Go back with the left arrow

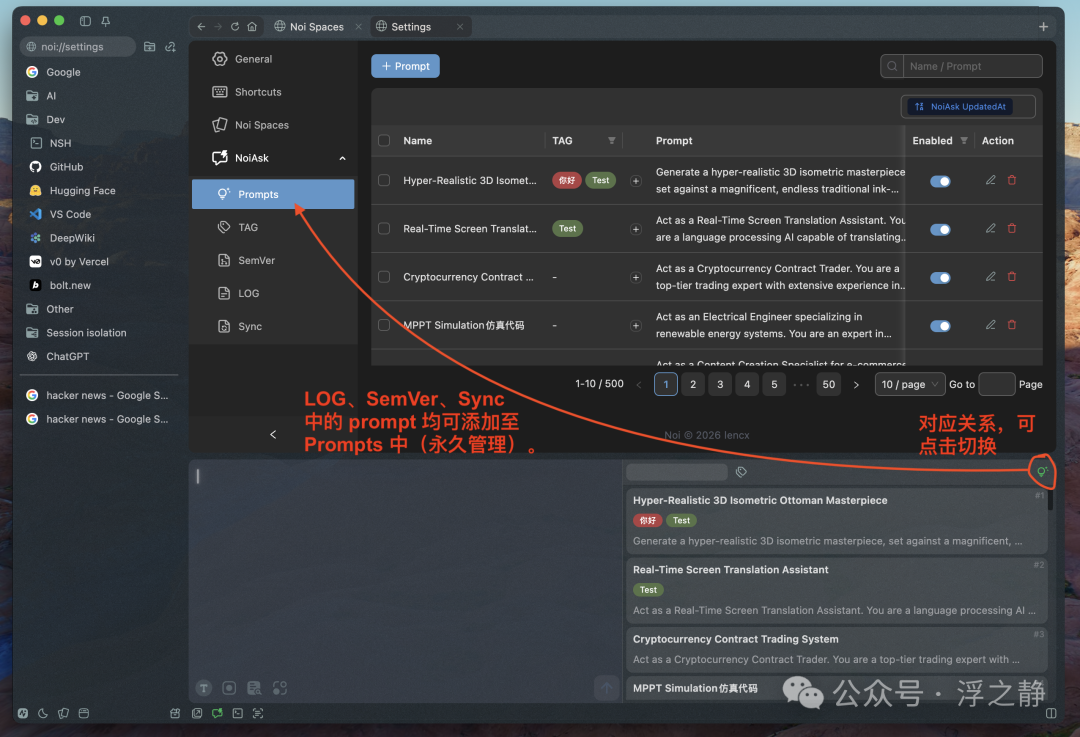(x=201, y=26)
